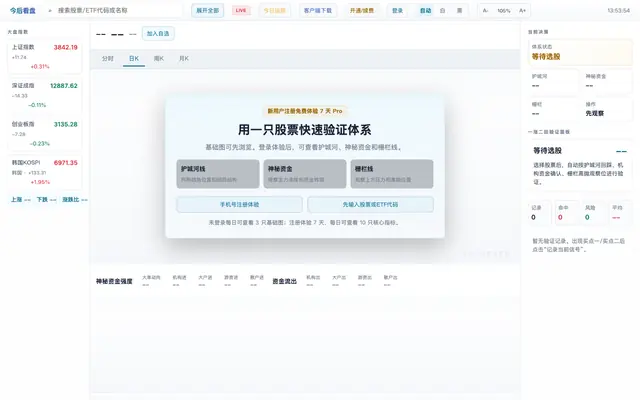The image size is (640, 400).
Task: Open the 韩国KOSPI index card
Action: [44, 172]
